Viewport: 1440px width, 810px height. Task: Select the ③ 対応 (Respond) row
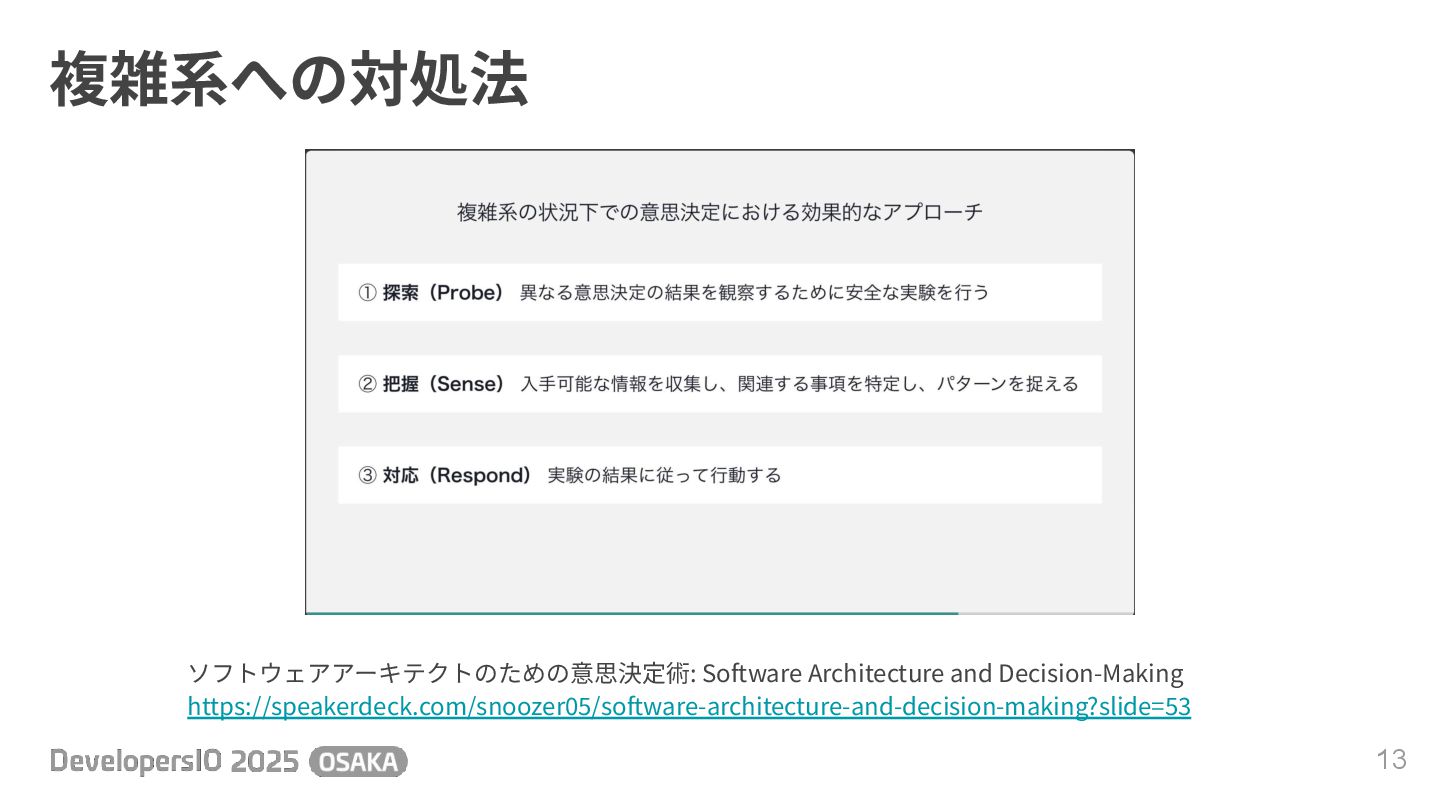pos(720,475)
